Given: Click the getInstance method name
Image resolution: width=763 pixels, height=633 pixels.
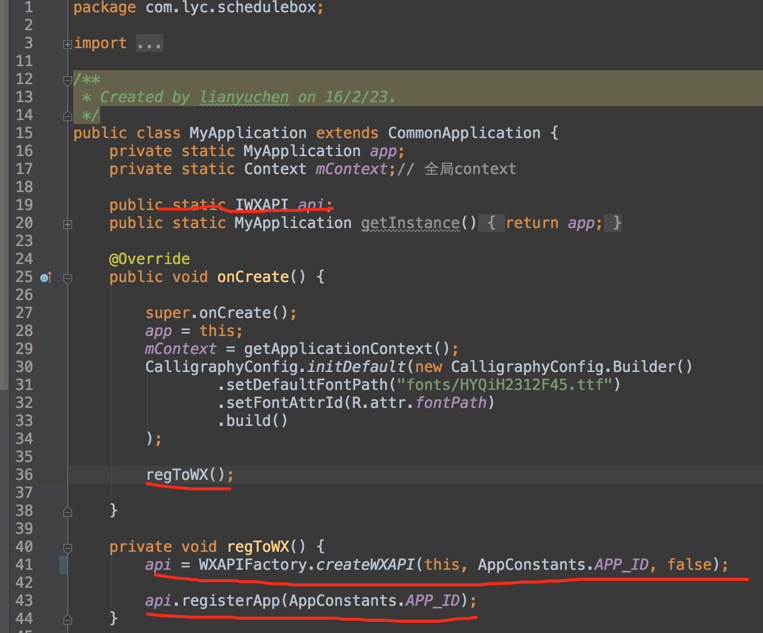Looking at the screenshot, I should click(x=410, y=223).
